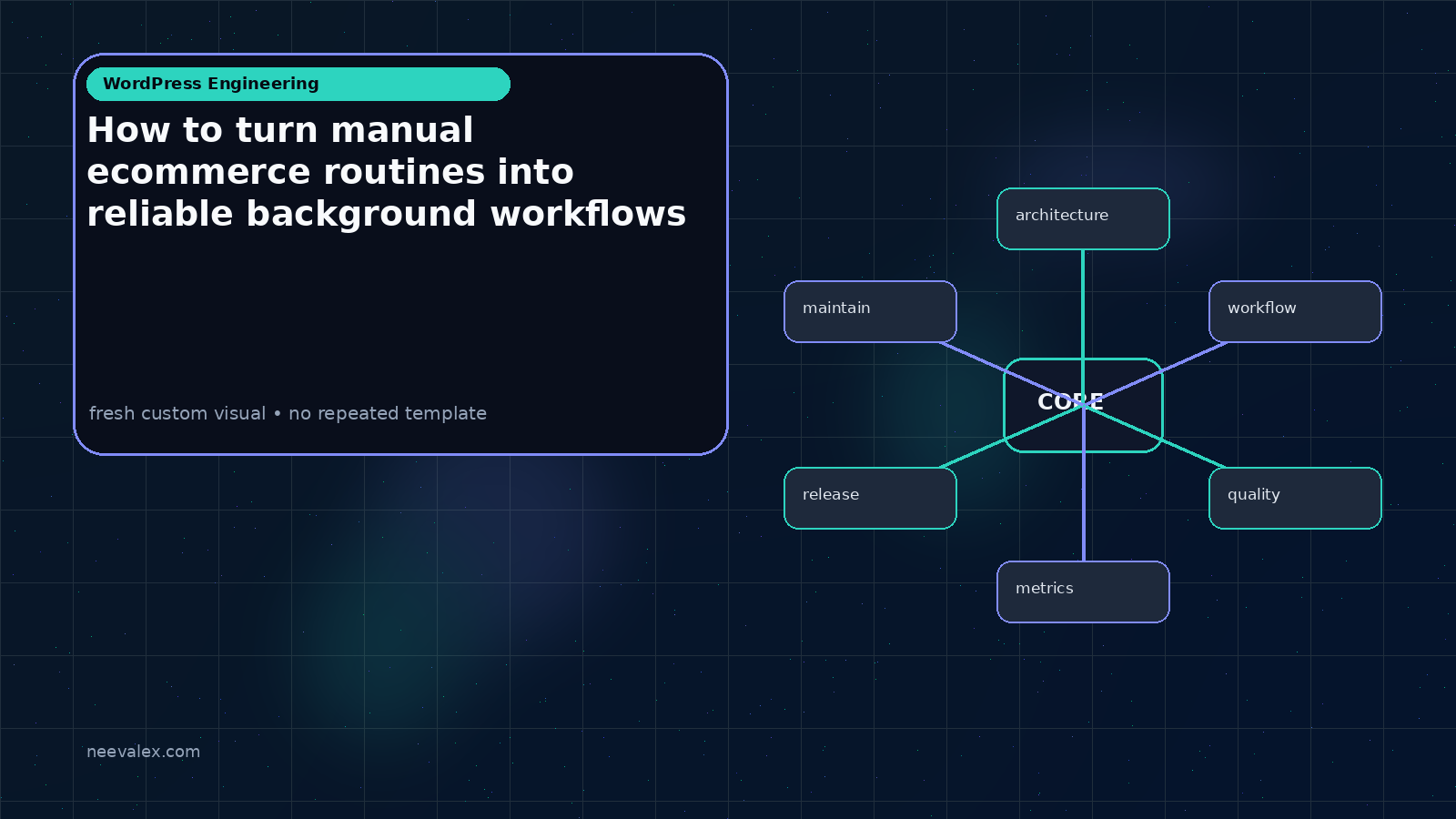This screenshot has width=1456, height=819.
Task: Select the maintain node box
Action: click(x=870, y=311)
